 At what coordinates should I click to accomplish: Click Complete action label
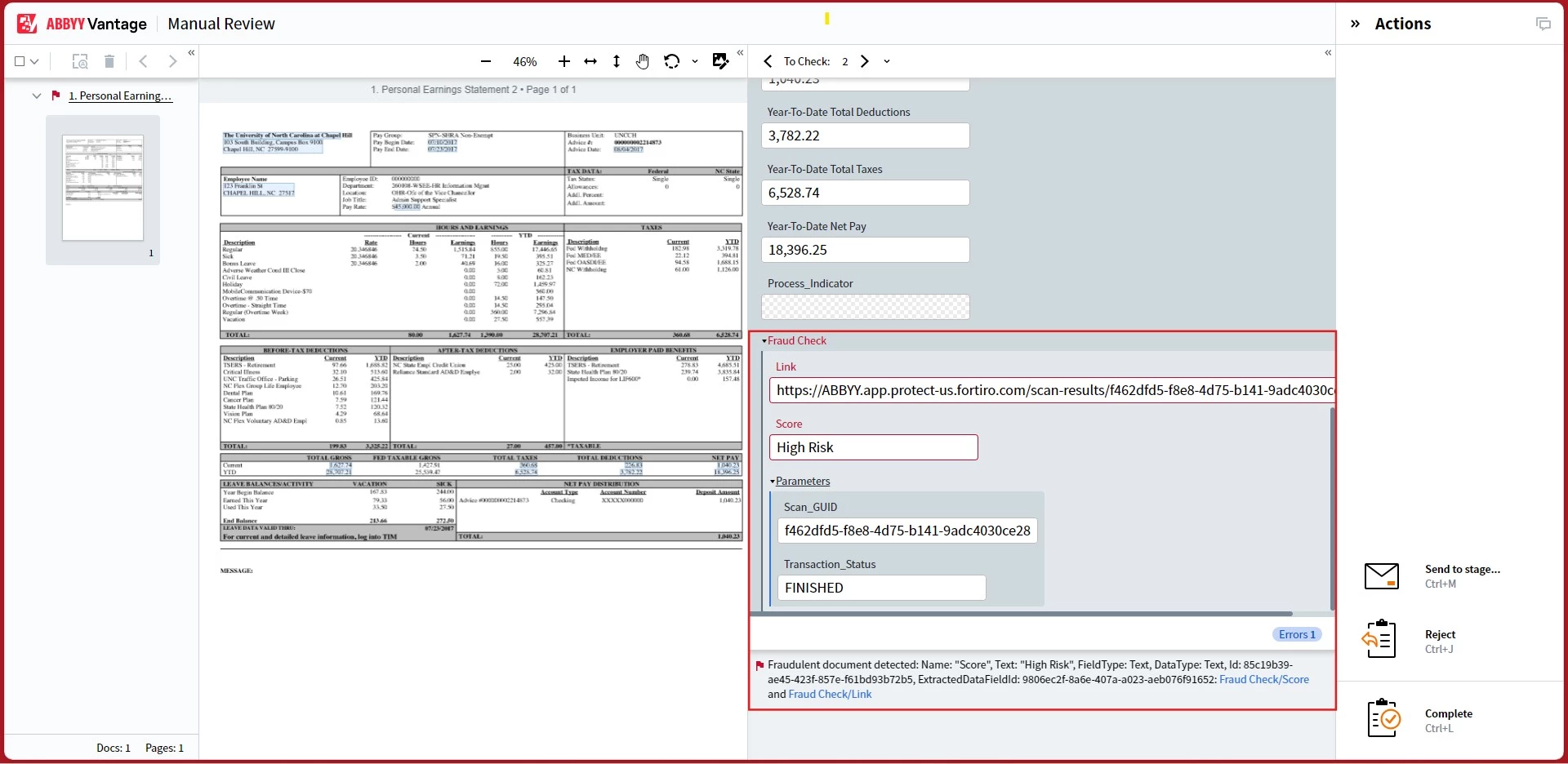coord(1448,713)
